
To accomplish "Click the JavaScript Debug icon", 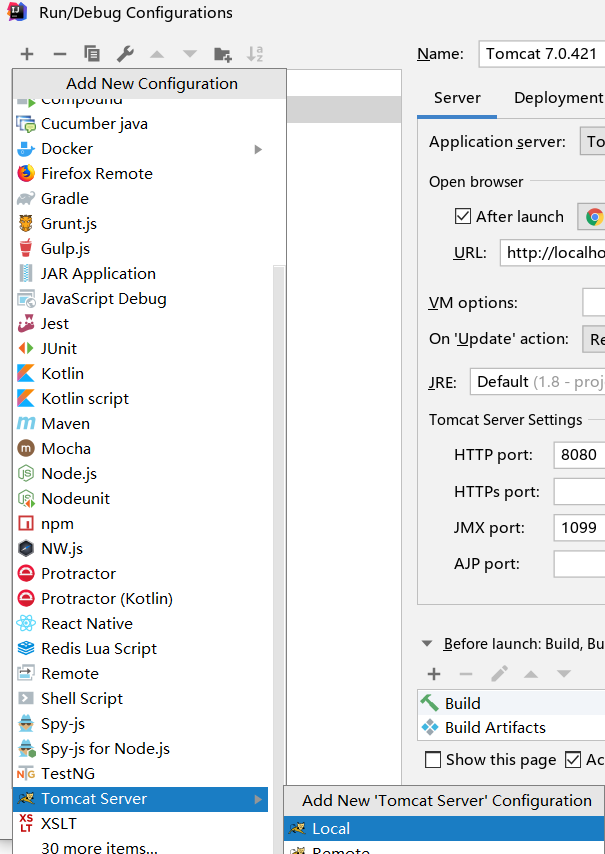I will (26, 298).
